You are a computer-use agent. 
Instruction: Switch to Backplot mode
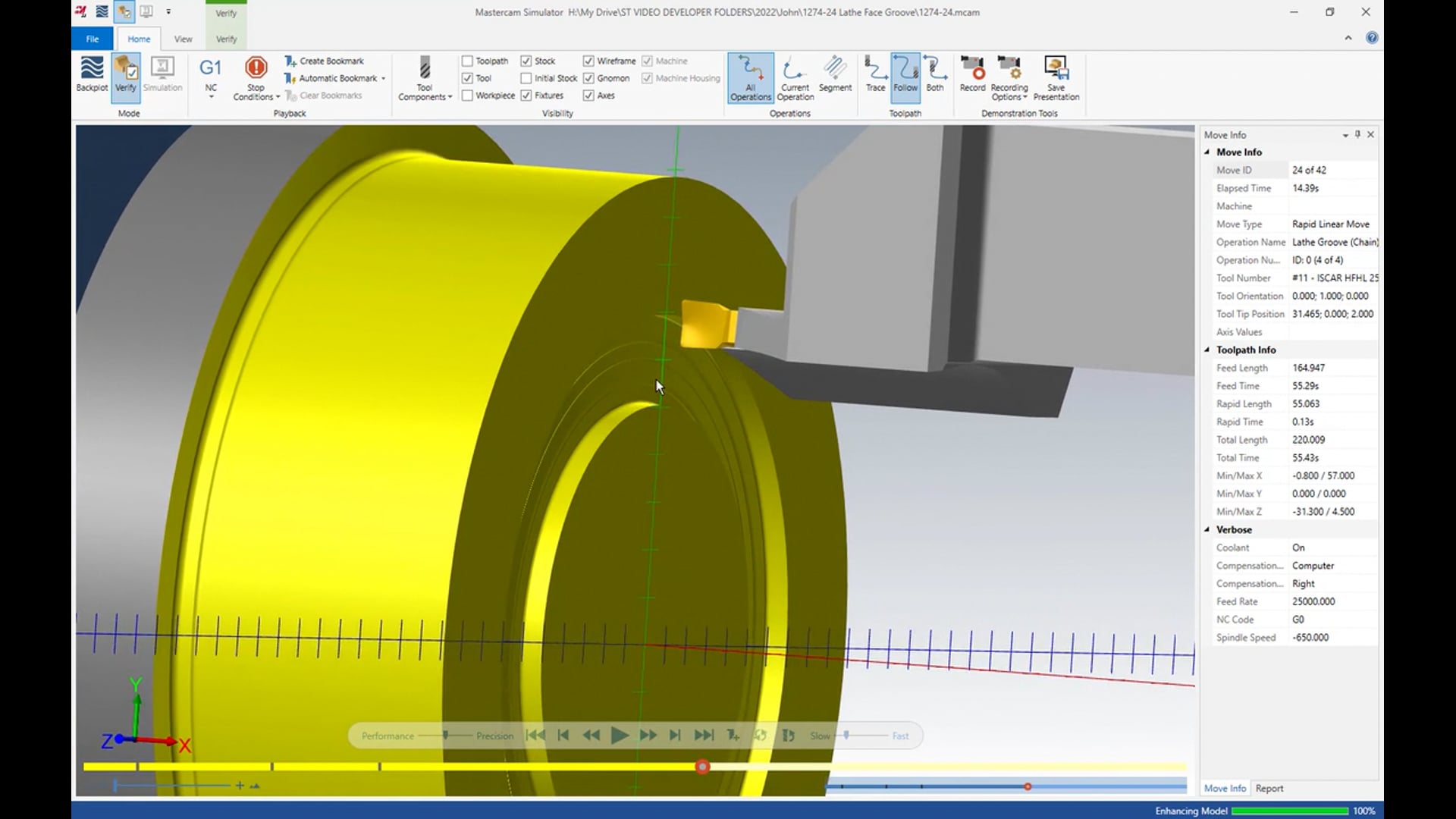pos(92,74)
